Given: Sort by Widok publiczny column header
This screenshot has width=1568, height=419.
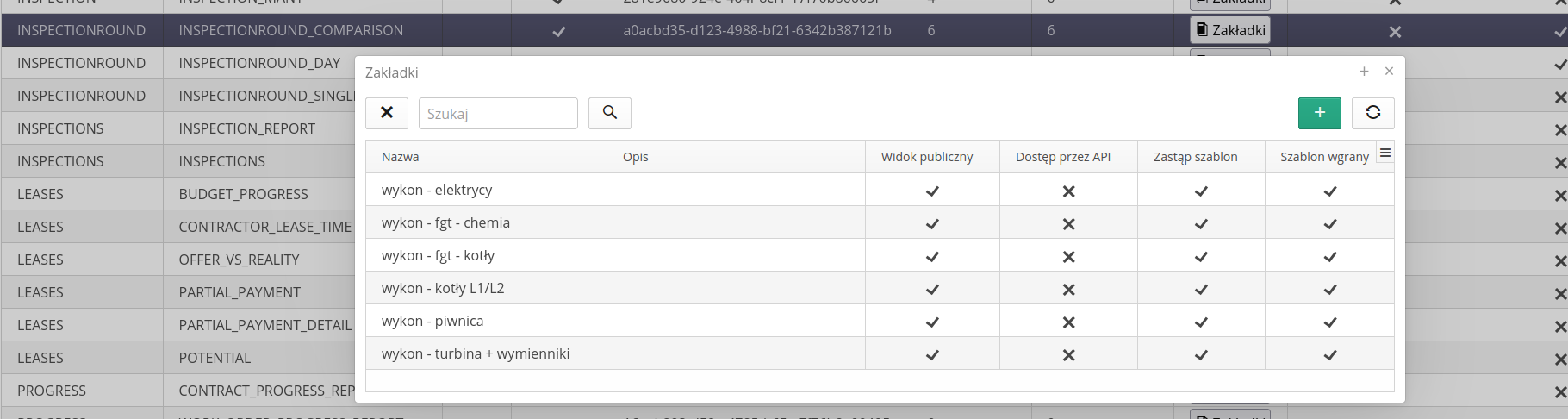Looking at the screenshot, I should [x=927, y=157].
